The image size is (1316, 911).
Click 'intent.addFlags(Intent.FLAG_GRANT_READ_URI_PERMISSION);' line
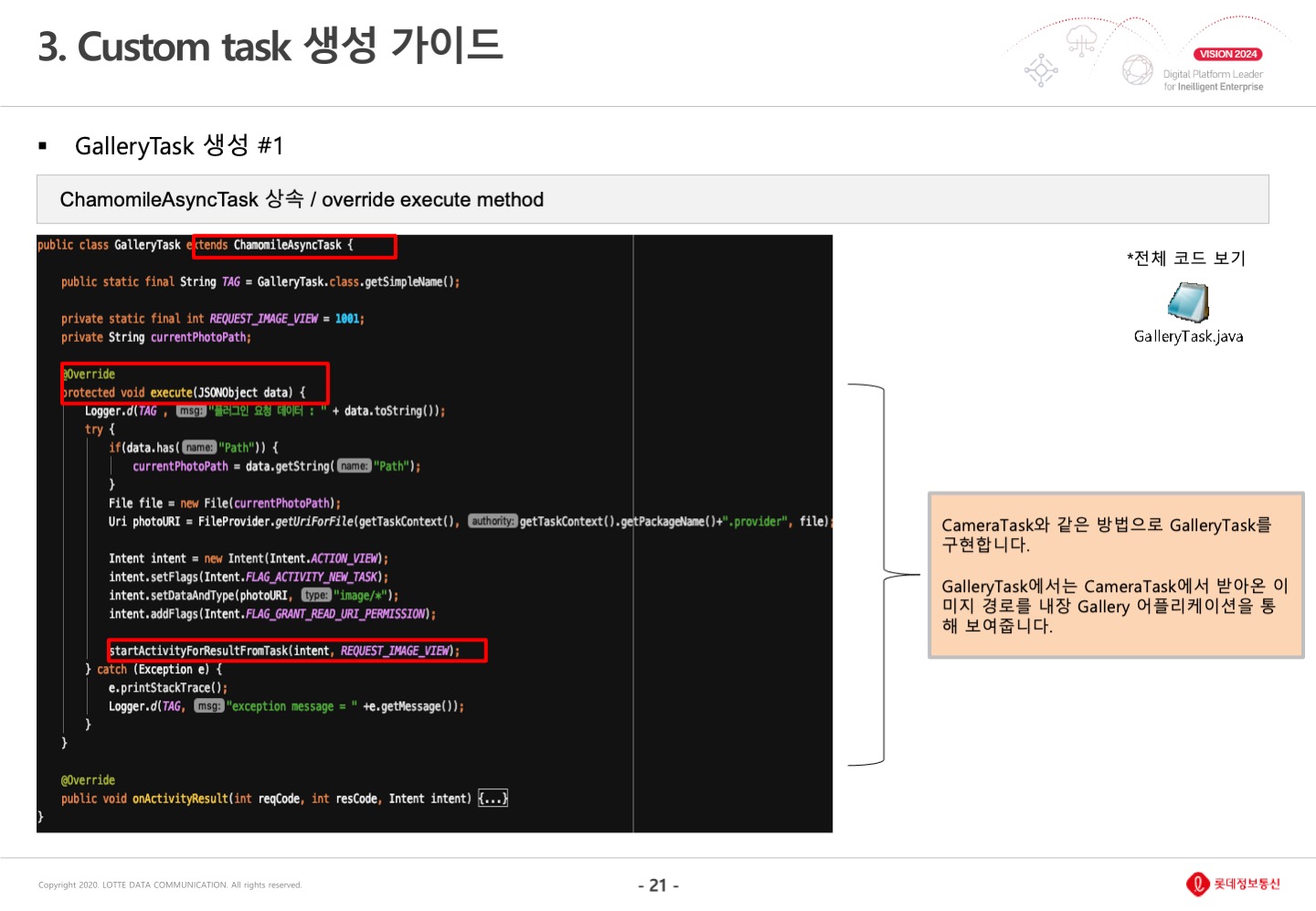(272, 614)
